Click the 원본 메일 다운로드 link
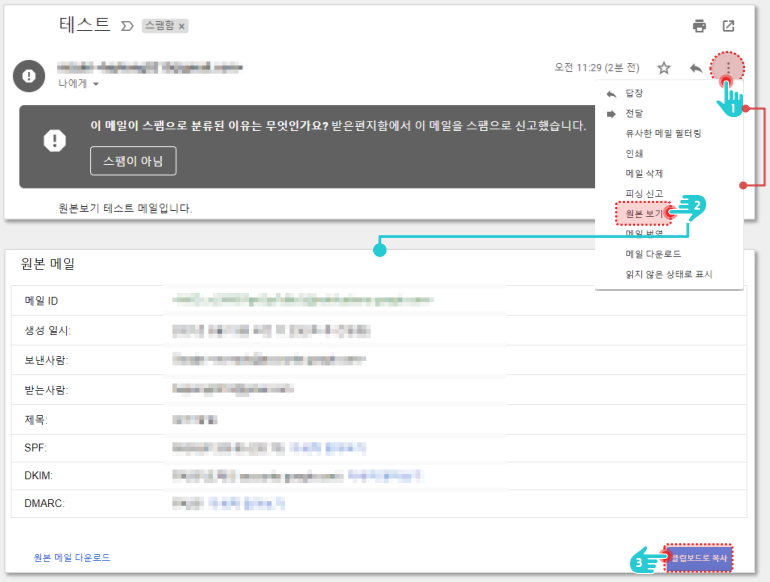770x582 pixels. tap(72, 557)
